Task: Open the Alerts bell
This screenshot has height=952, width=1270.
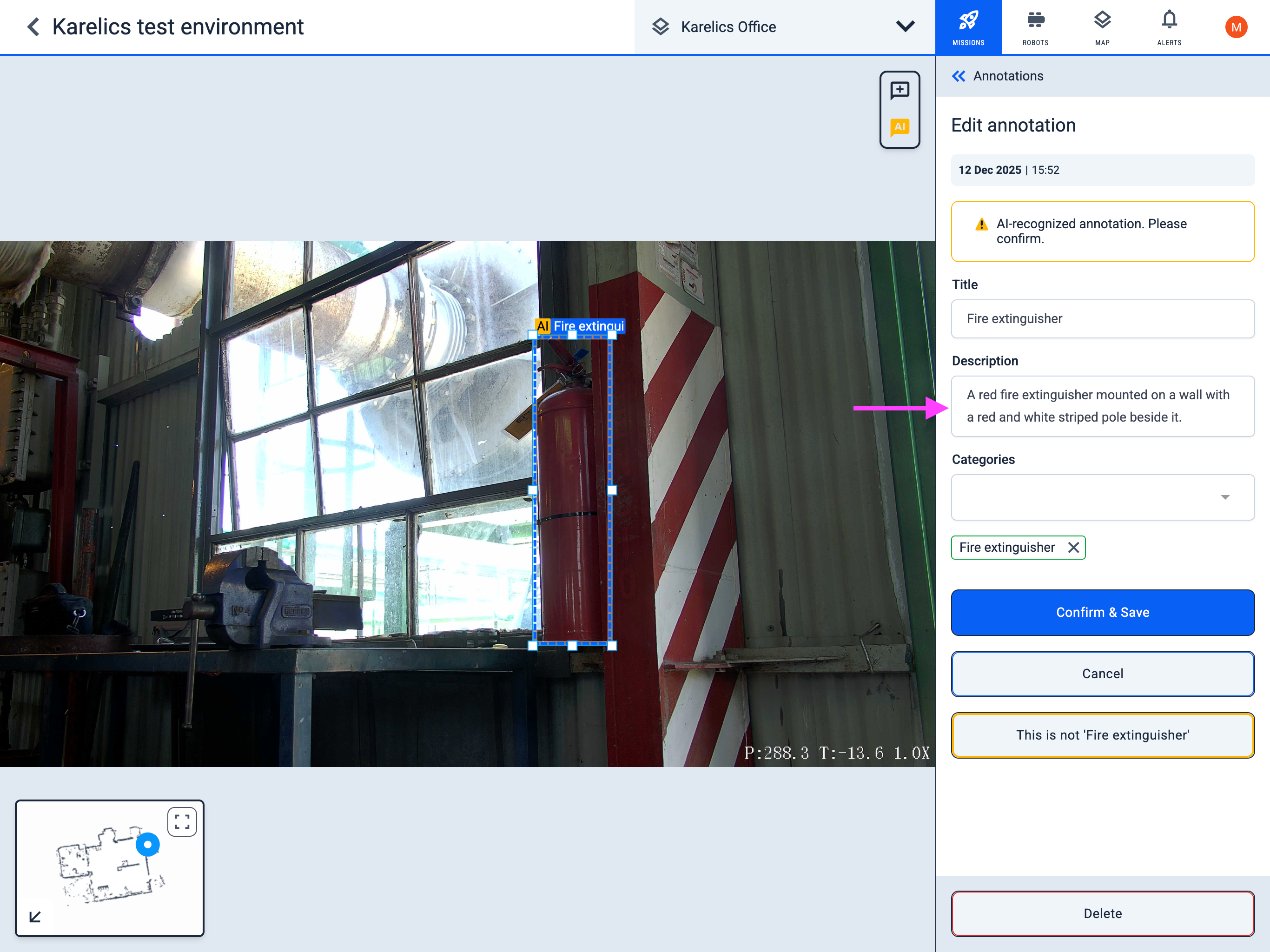Action: pos(1169,27)
